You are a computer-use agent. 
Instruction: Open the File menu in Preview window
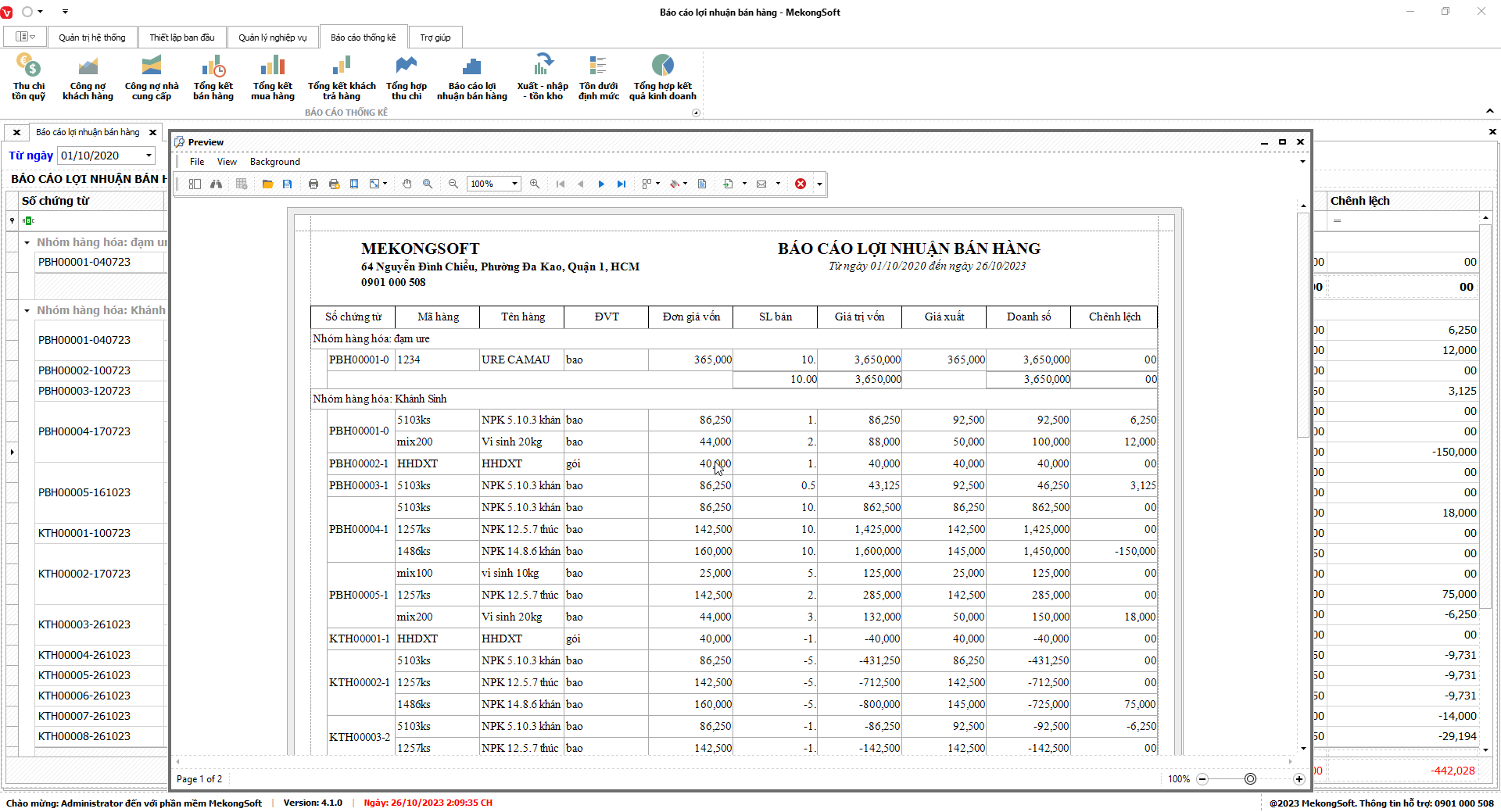[x=197, y=162]
